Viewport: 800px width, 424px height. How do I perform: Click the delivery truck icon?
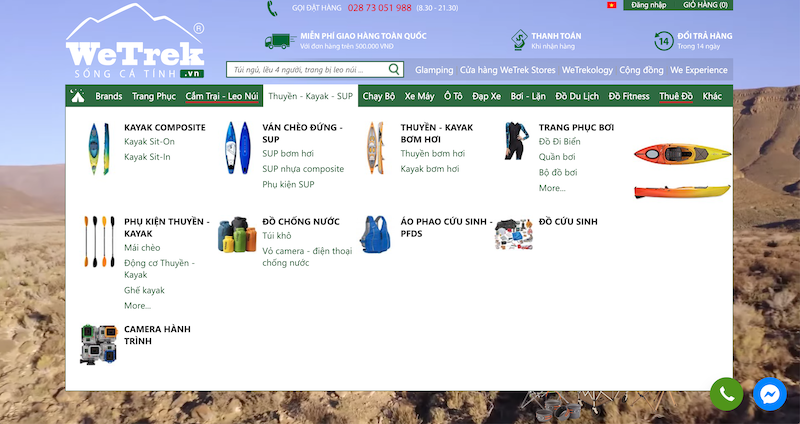click(x=280, y=41)
